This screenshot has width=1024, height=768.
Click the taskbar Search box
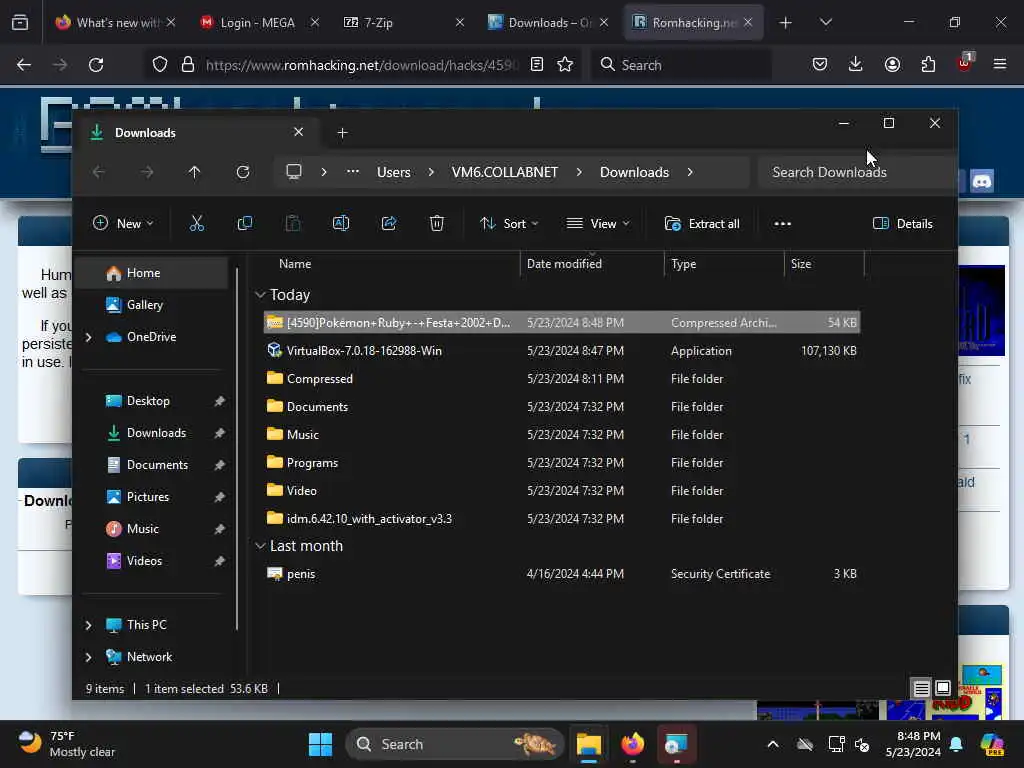[x=455, y=744]
